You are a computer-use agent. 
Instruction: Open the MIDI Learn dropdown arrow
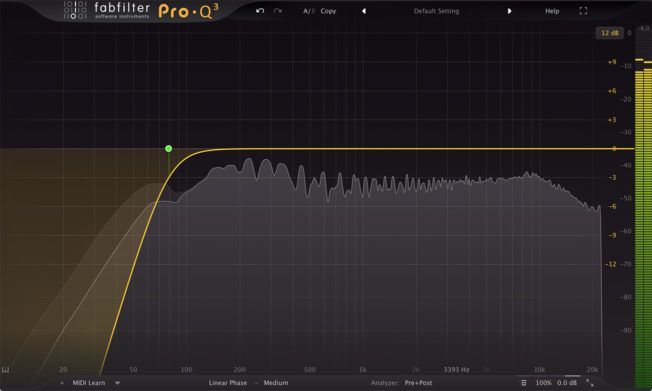click(x=118, y=383)
